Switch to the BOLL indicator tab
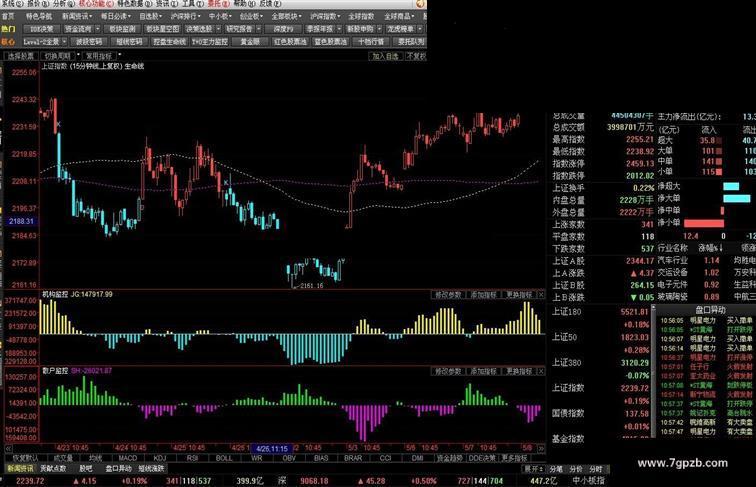Image resolution: width=756 pixels, height=487 pixels. coord(224,458)
